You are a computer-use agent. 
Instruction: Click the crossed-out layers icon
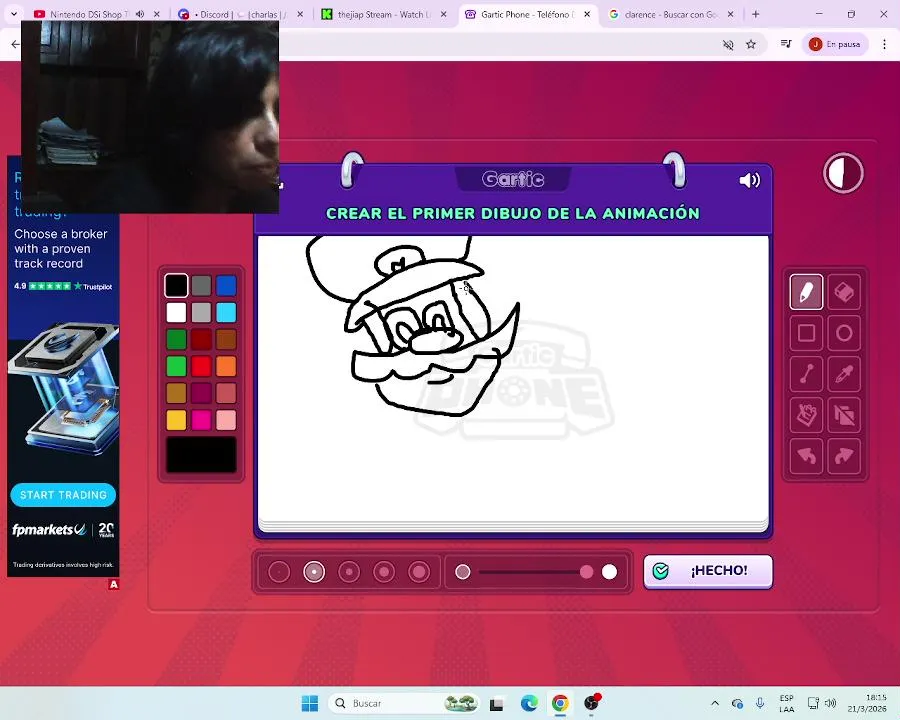(844, 415)
